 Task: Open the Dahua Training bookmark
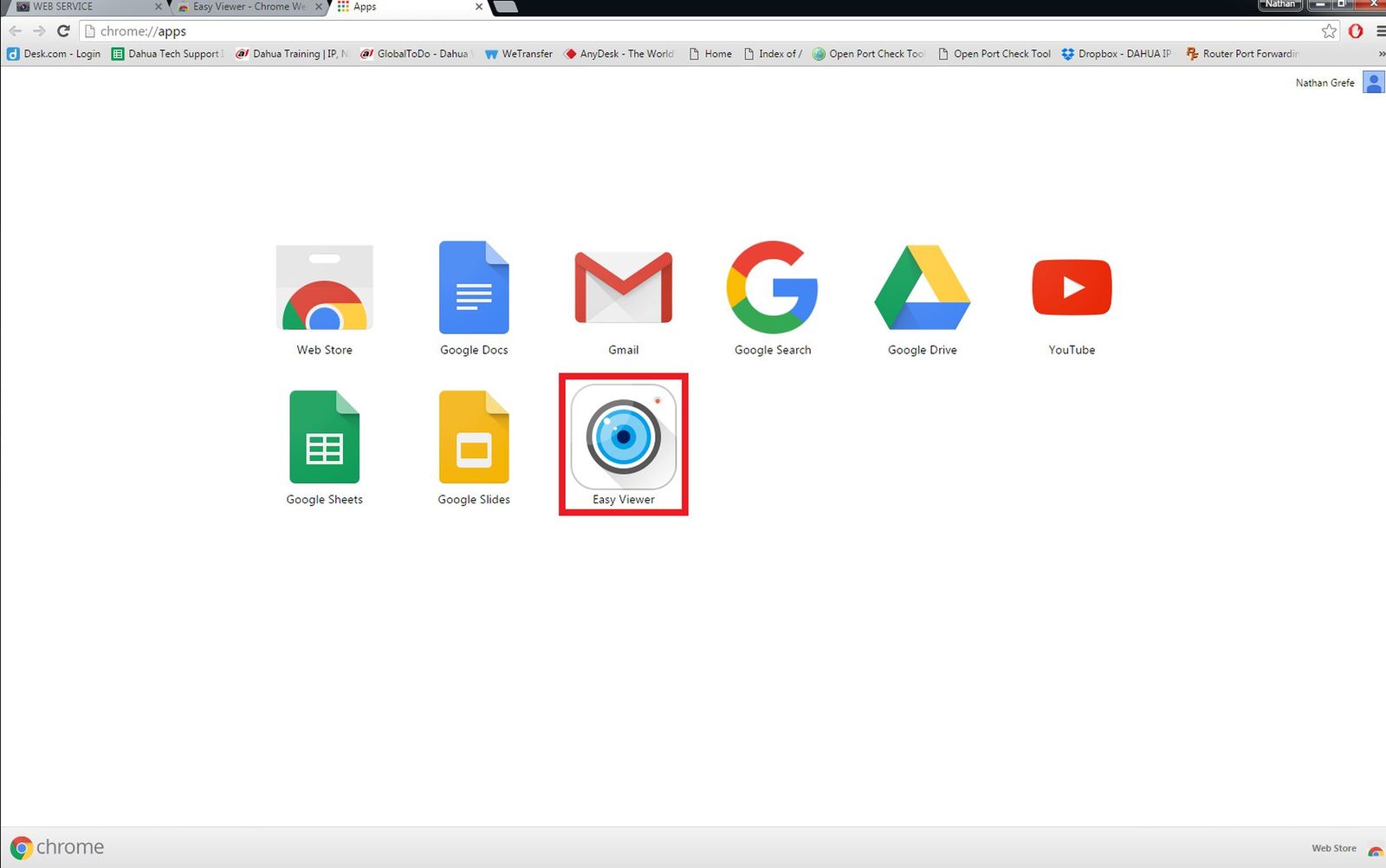point(292,54)
